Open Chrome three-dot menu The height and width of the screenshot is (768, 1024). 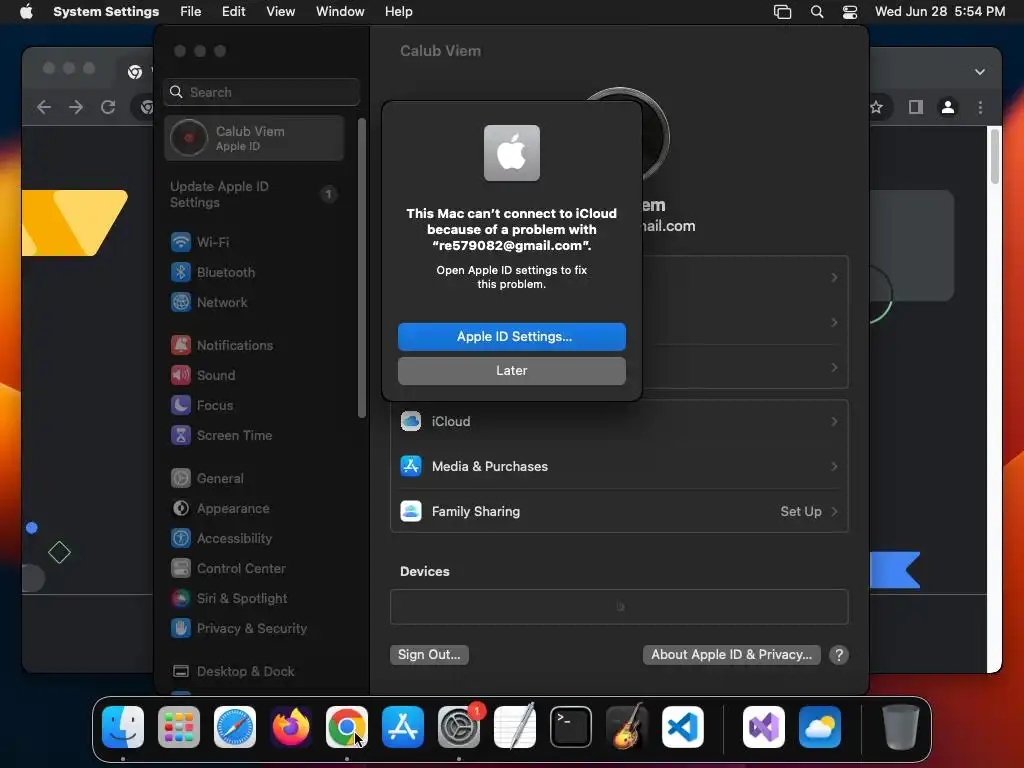tap(980, 107)
